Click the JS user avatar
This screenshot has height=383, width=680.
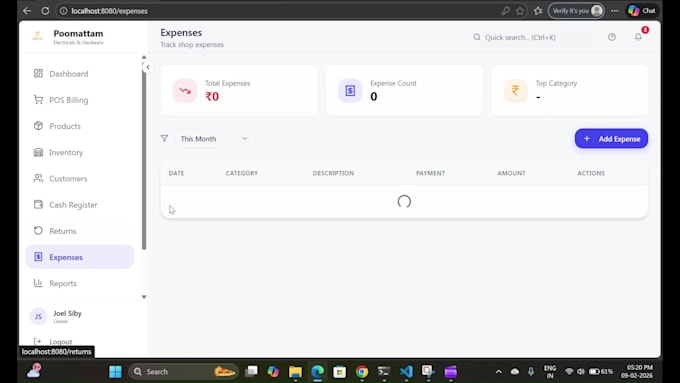pyautogui.click(x=38, y=317)
